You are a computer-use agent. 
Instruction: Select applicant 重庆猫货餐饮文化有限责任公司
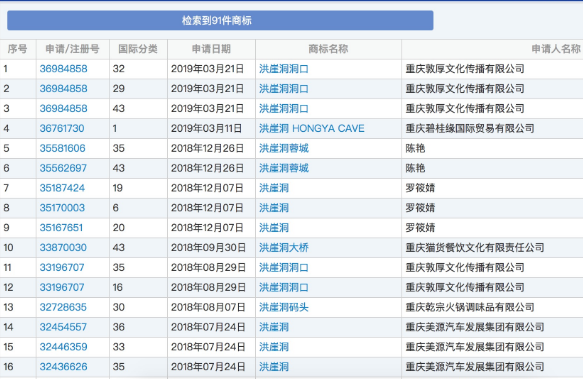(475, 248)
